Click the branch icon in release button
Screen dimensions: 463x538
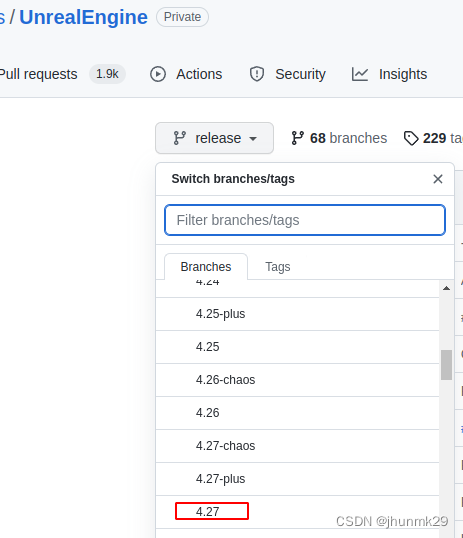180,138
